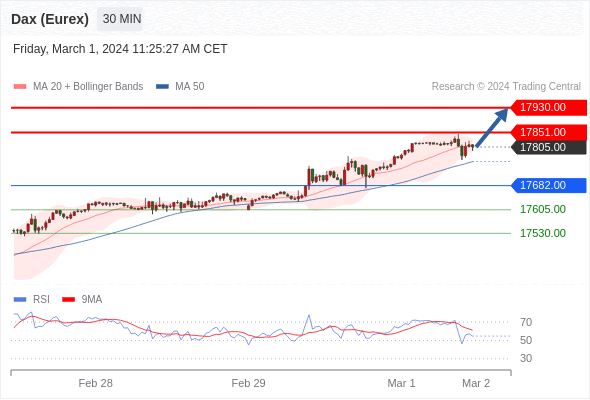Click 'MA 20 + Bollinger Bands' legend label
Screen dimensions: 590x400
pyautogui.click(x=88, y=87)
